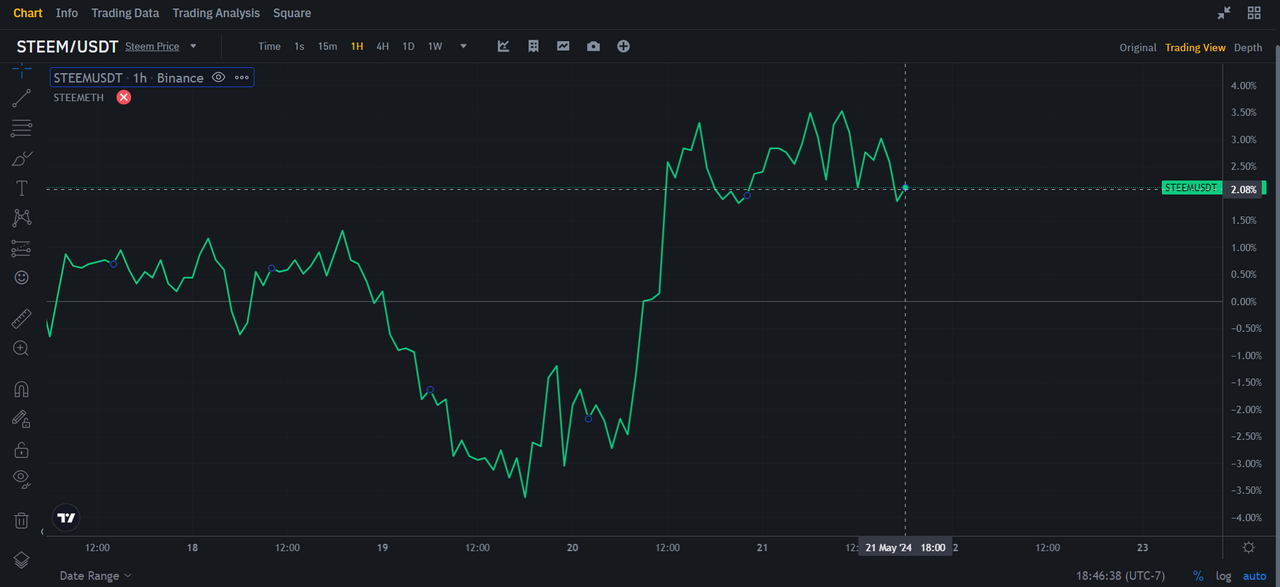The image size is (1280, 587).
Task: Remove STEEMETH comparison with red X
Action: [x=124, y=97]
